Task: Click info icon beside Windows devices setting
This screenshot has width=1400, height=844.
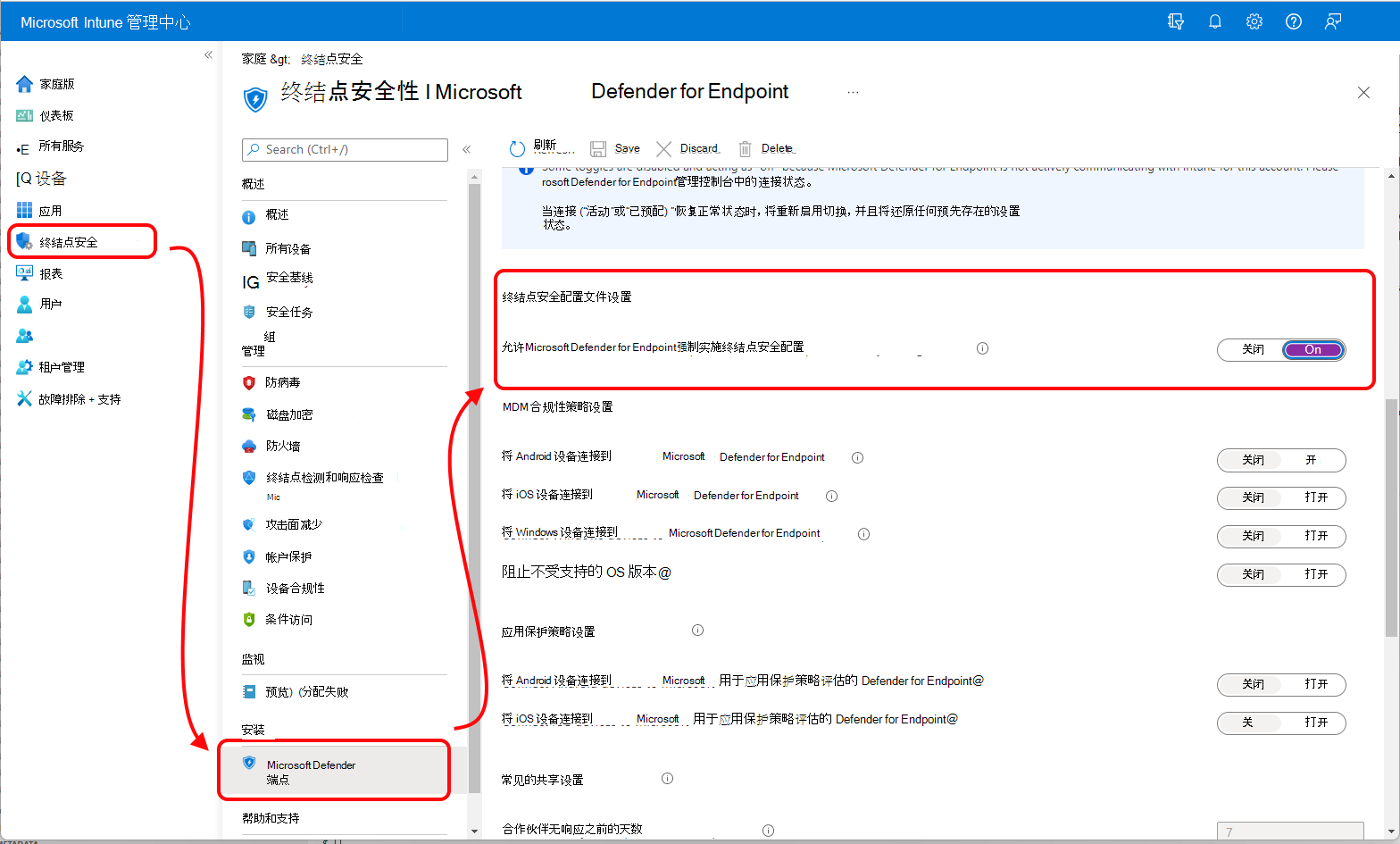Action: (863, 534)
